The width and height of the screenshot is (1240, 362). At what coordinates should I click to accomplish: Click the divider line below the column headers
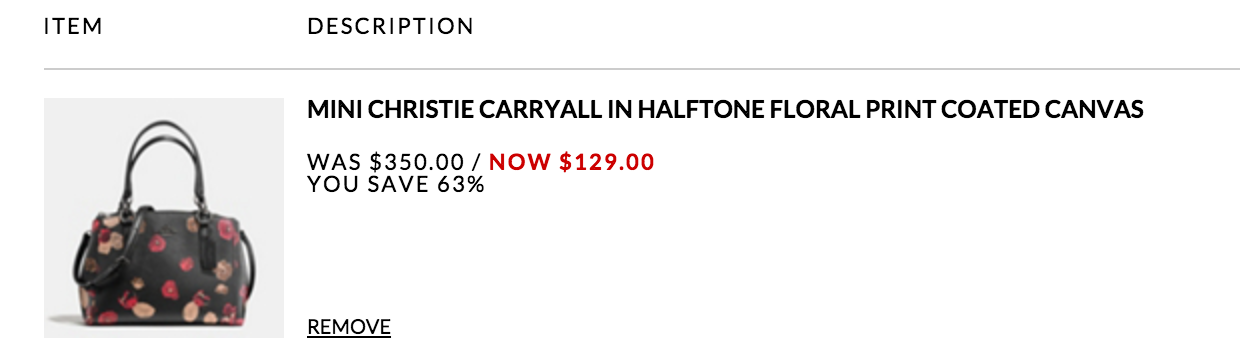[x=642, y=69]
